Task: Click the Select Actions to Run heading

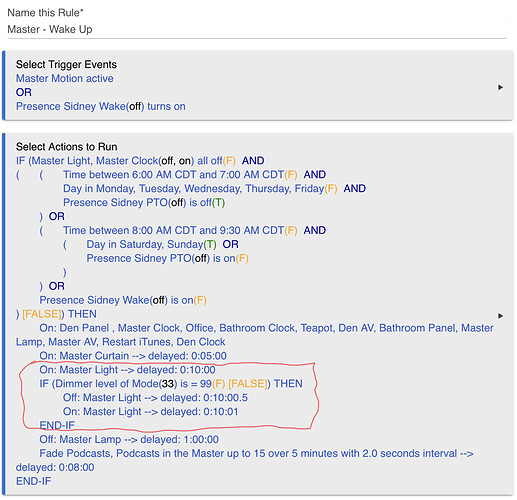Action: pos(67,147)
